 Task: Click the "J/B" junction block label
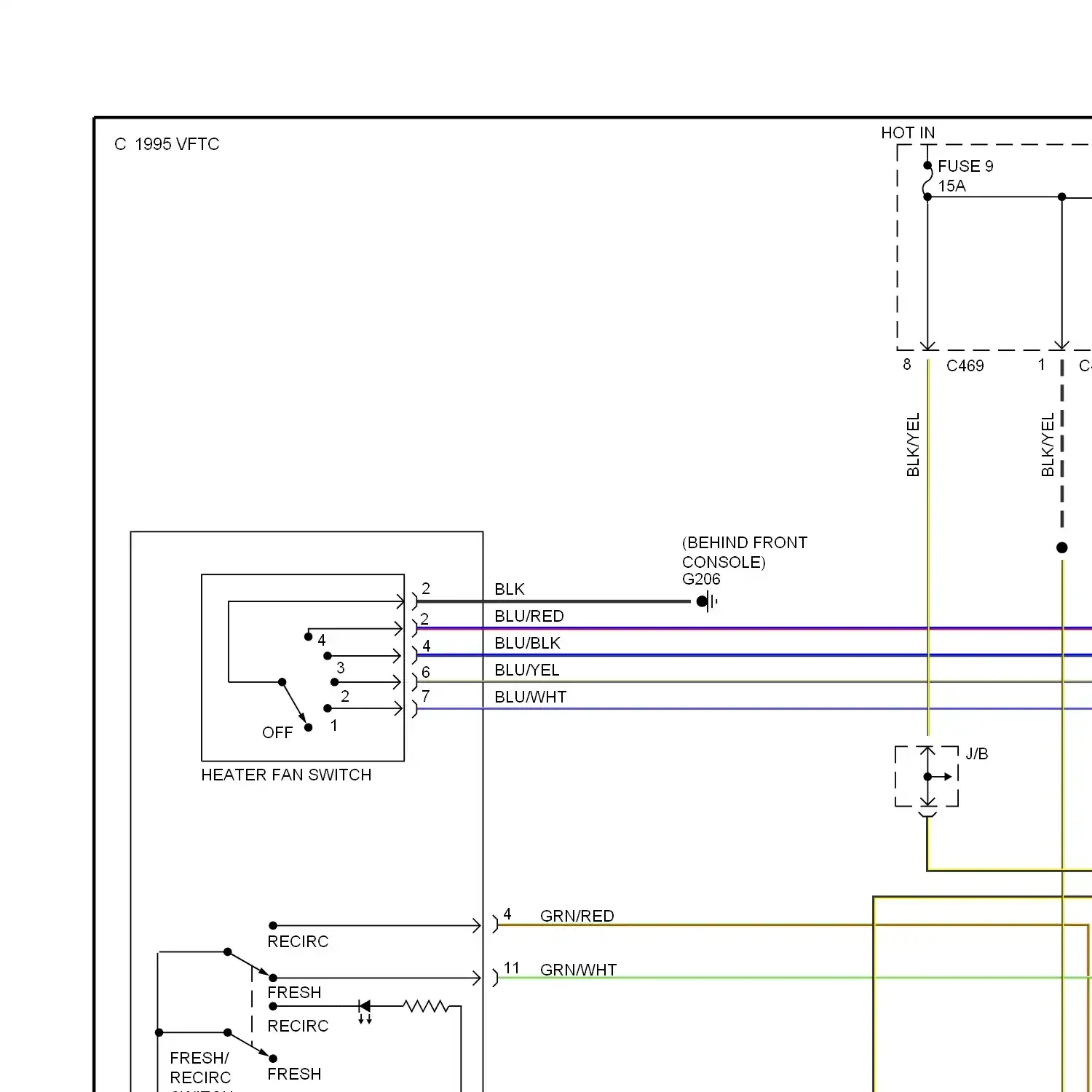click(977, 753)
